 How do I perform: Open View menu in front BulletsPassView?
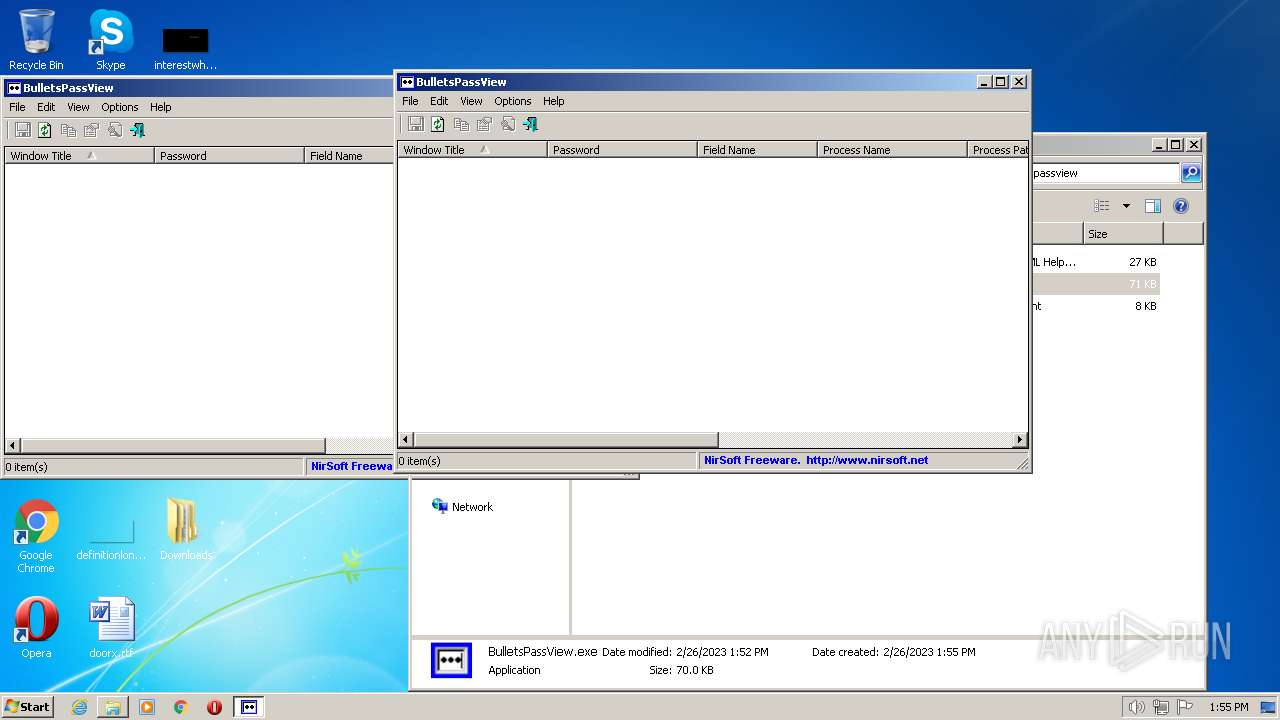pos(471,101)
